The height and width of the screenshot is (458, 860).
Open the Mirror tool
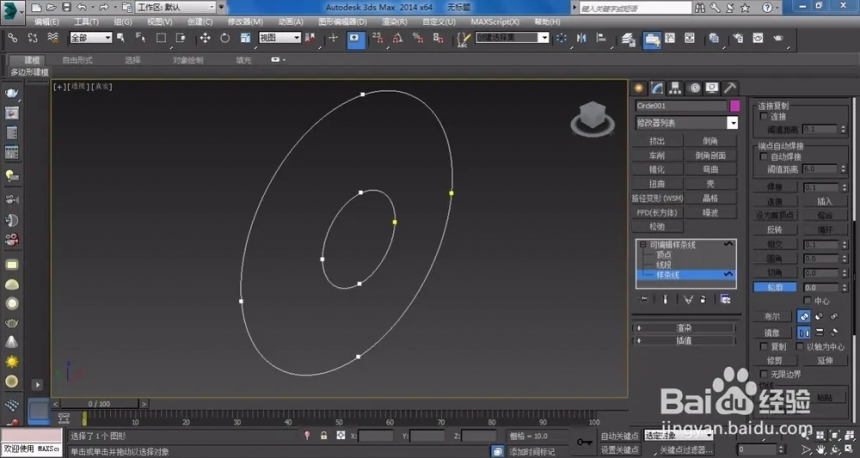tap(581, 38)
